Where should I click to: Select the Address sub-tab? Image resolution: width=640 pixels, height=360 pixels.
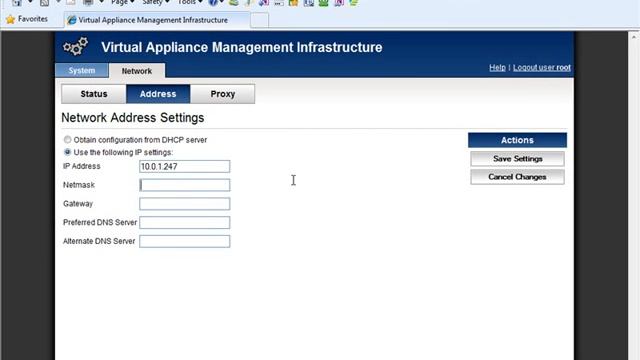click(x=158, y=94)
